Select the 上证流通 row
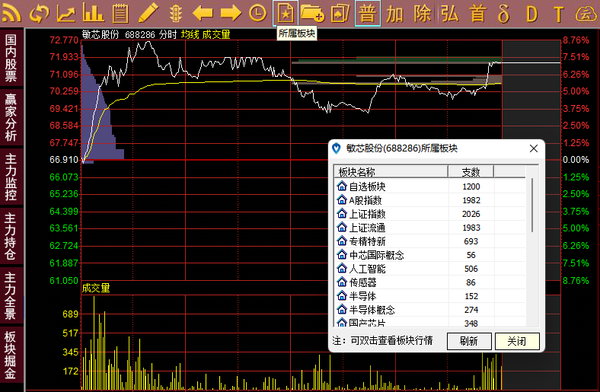 pyautogui.click(x=430, y=228)
